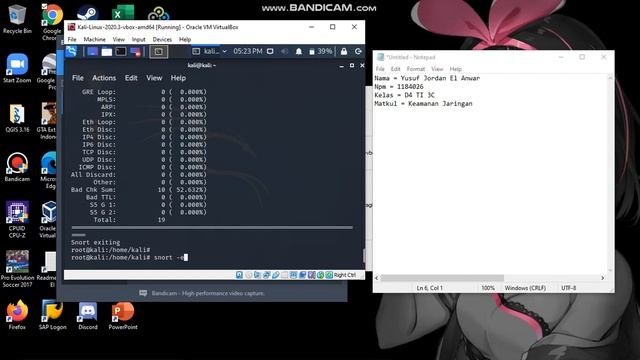Click the recording indicator in VirtualBox status bar
This screenshot has height=360, width=640.
[x=302, y=275]
